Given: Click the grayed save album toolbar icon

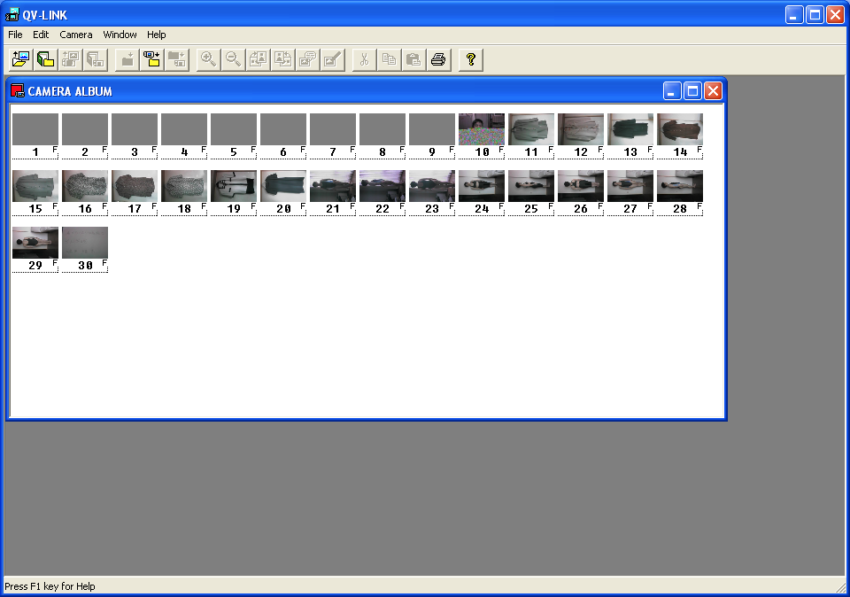Looking at the screenshot, I should click(95, 59).
